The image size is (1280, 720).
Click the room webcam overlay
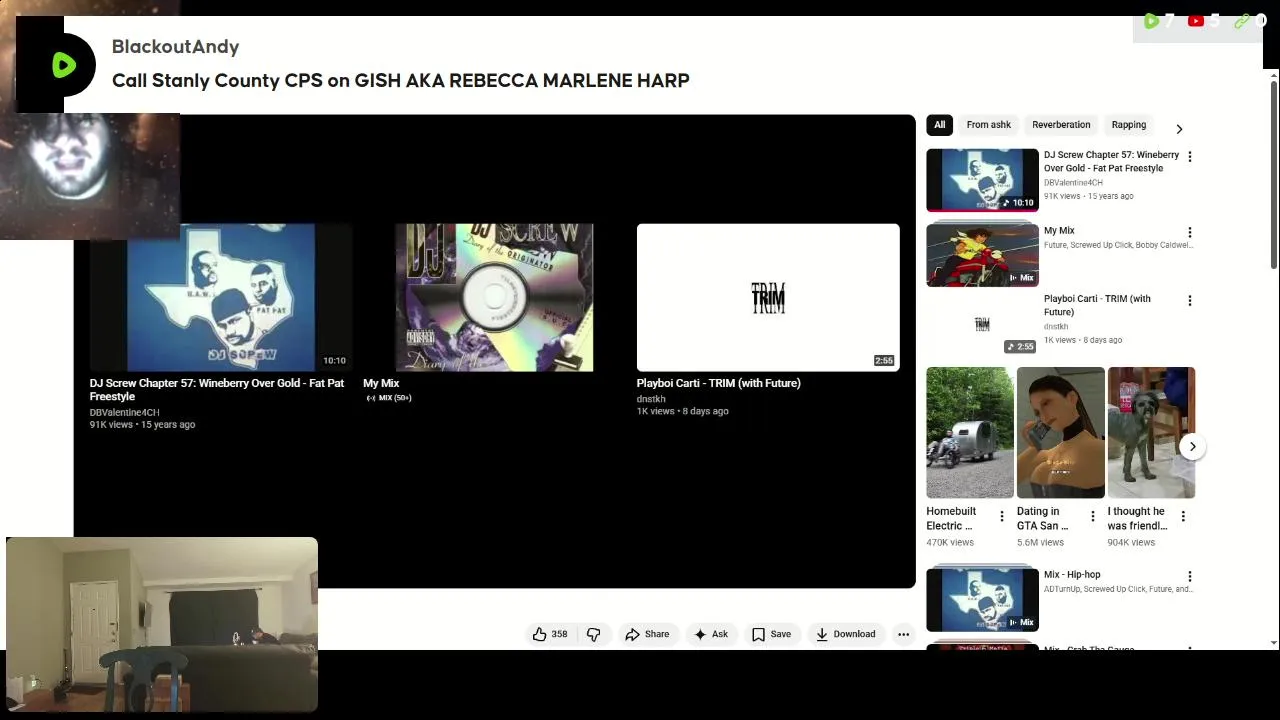[162, 625]
